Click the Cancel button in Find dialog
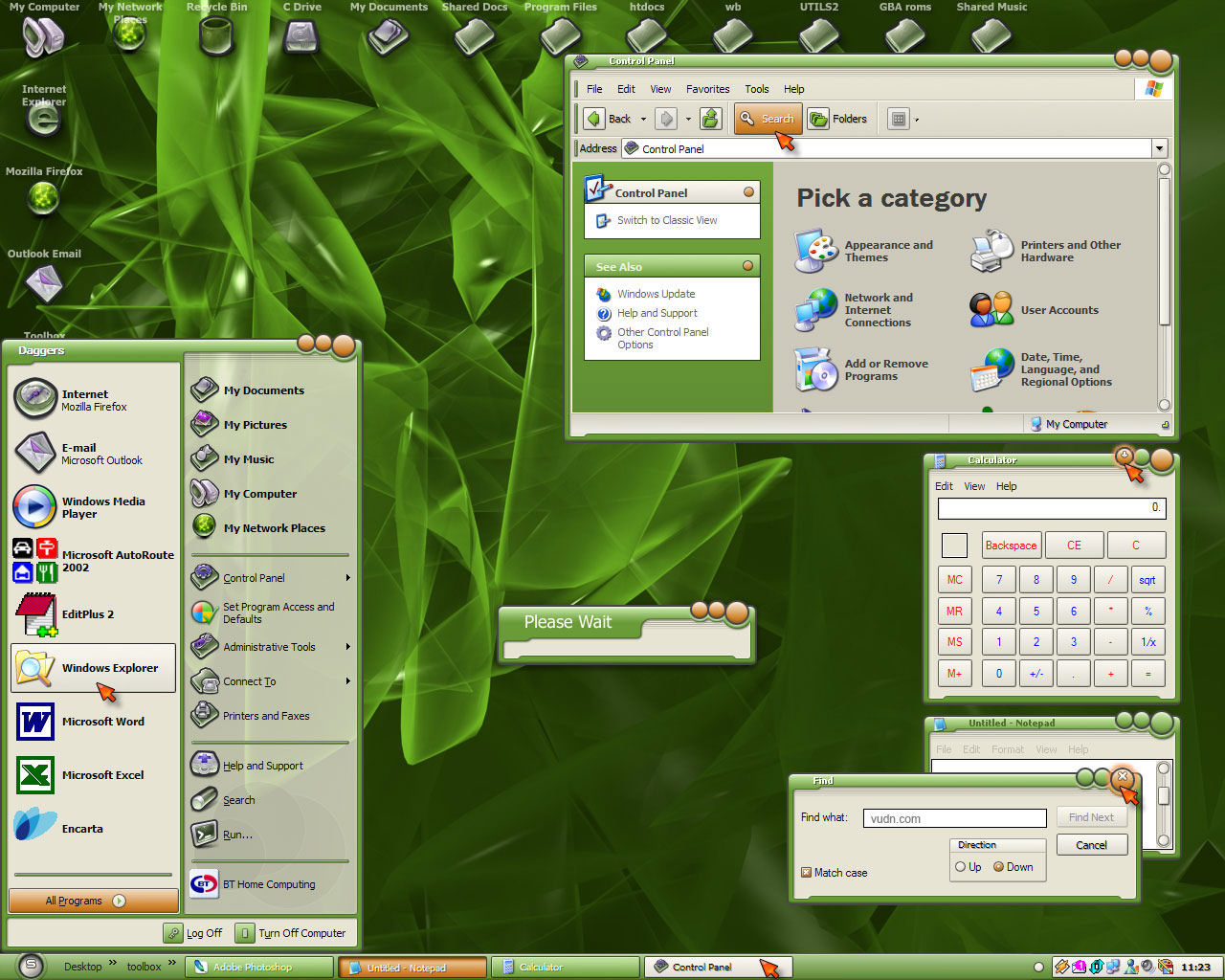 pyautogui.click(x=1092, y=845)
